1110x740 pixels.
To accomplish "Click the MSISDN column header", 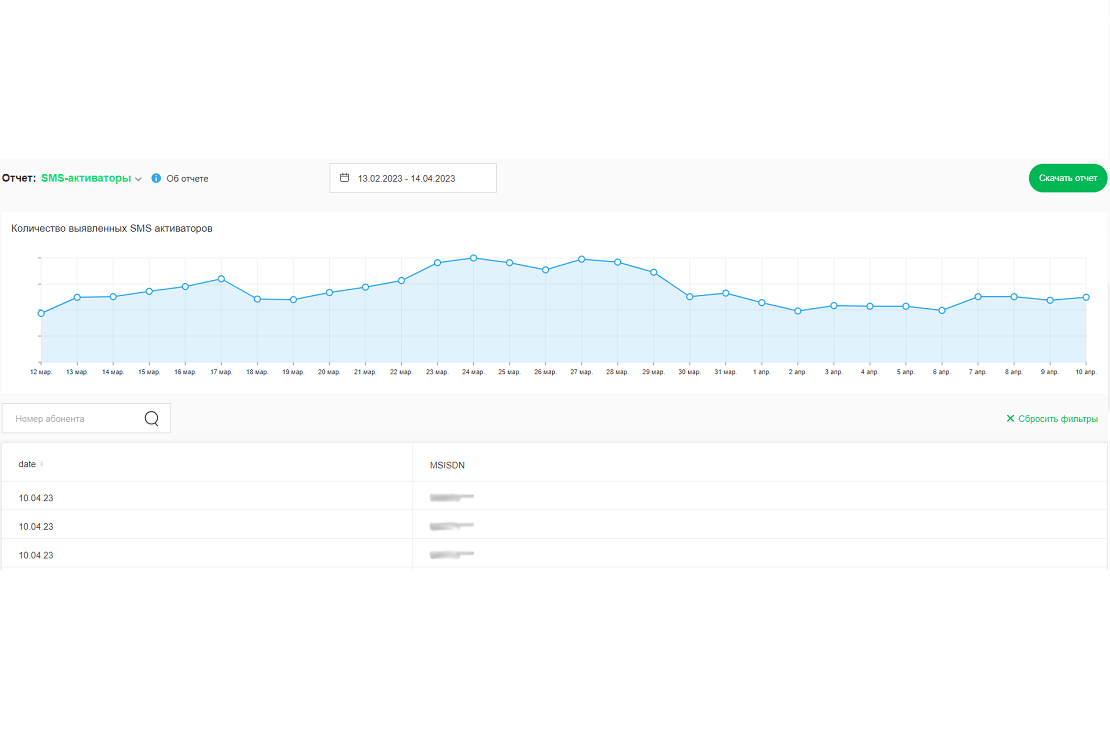I will pyautogui.click(x=447, y=465).
